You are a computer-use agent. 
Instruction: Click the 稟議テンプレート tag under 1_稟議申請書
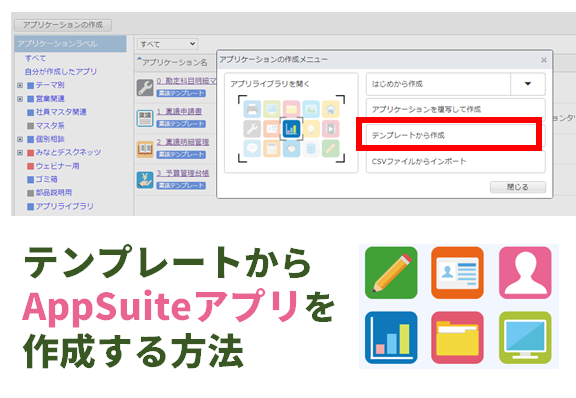click(x=181, y=124)
